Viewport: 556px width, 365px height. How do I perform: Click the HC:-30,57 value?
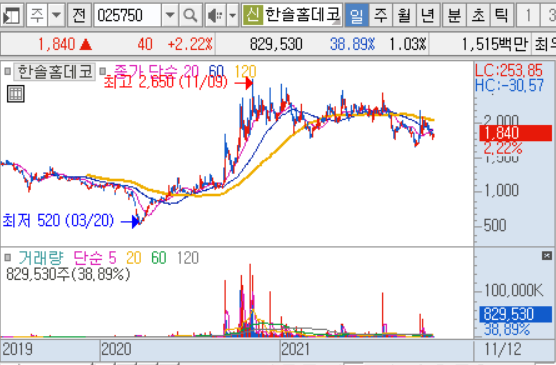(x=509, y=85)
